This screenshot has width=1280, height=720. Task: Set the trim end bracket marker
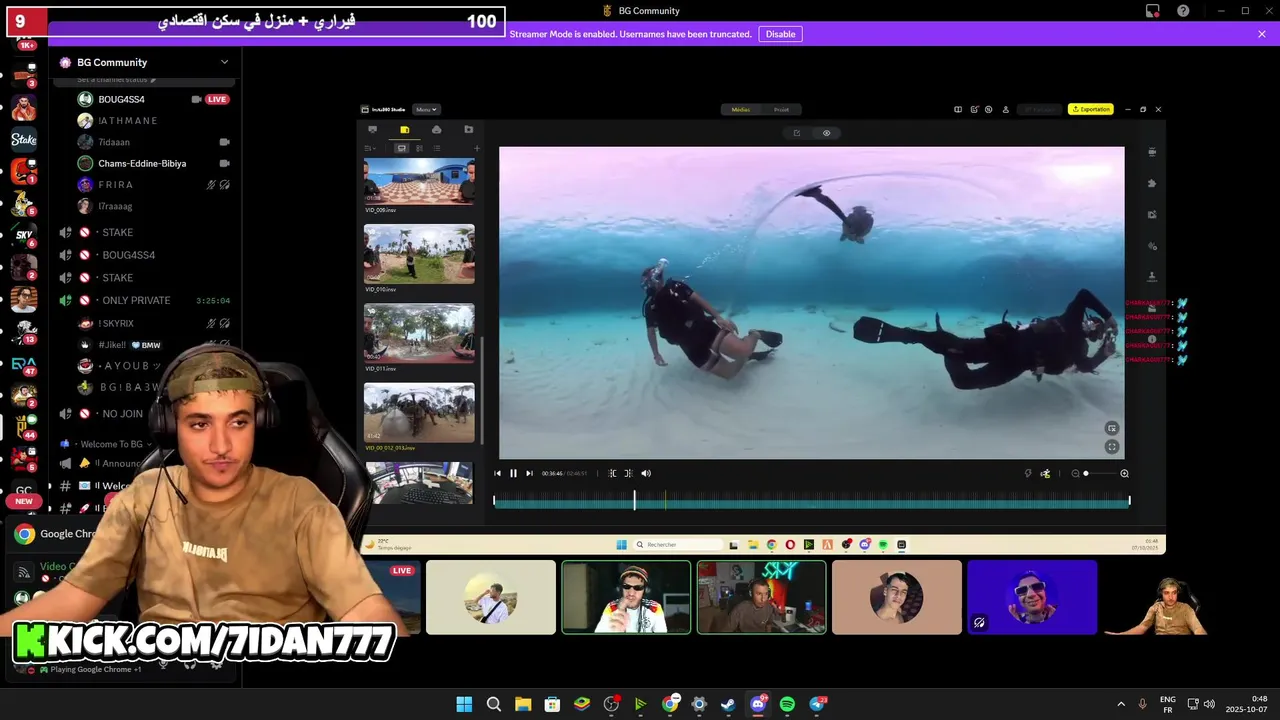coord(628,473)
